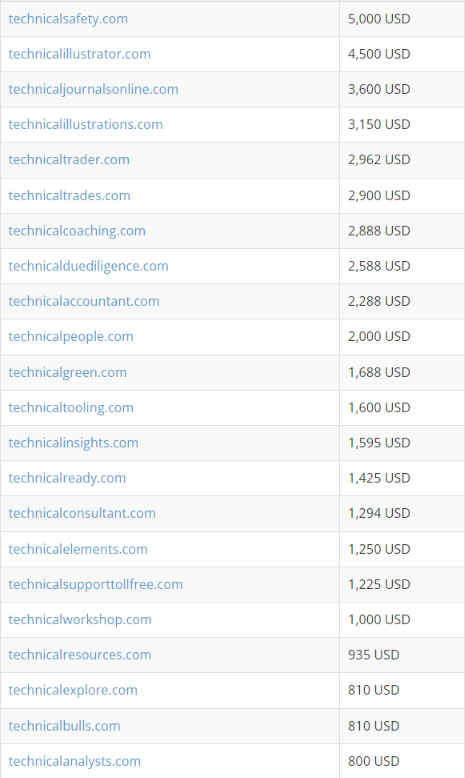The image size is (465, 778).
Task: Open technicaljournalsonline.com listing
Action: pyautogui.click(x=93, y=89)
